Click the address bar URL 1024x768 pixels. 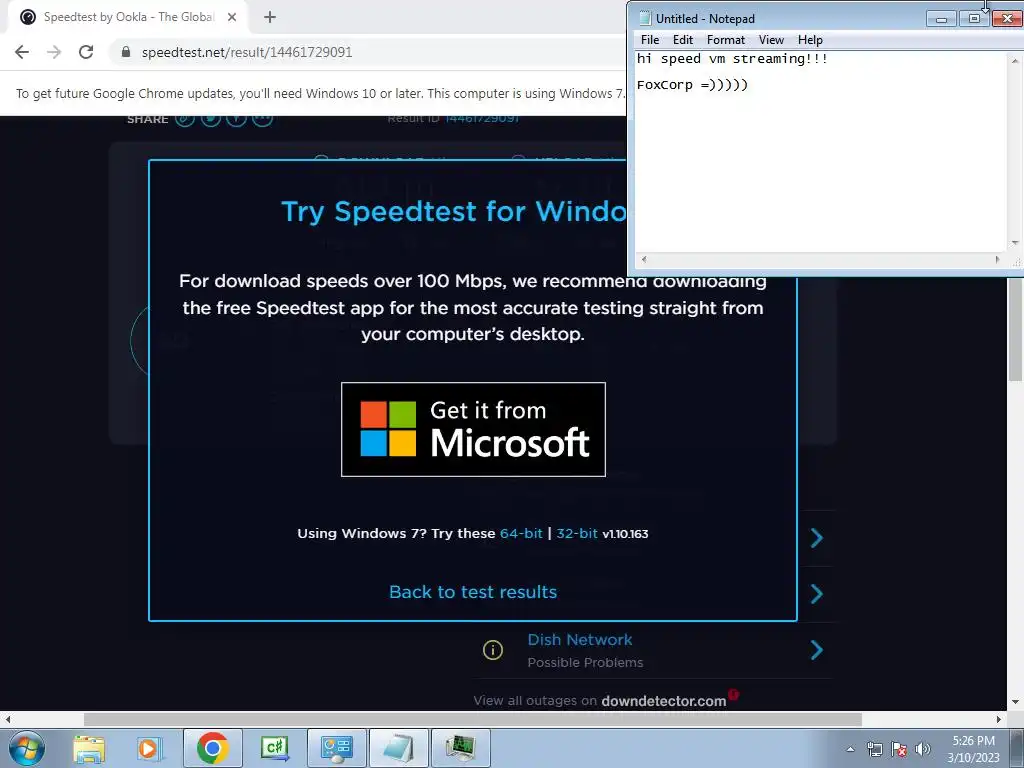[x=247, y=52]
